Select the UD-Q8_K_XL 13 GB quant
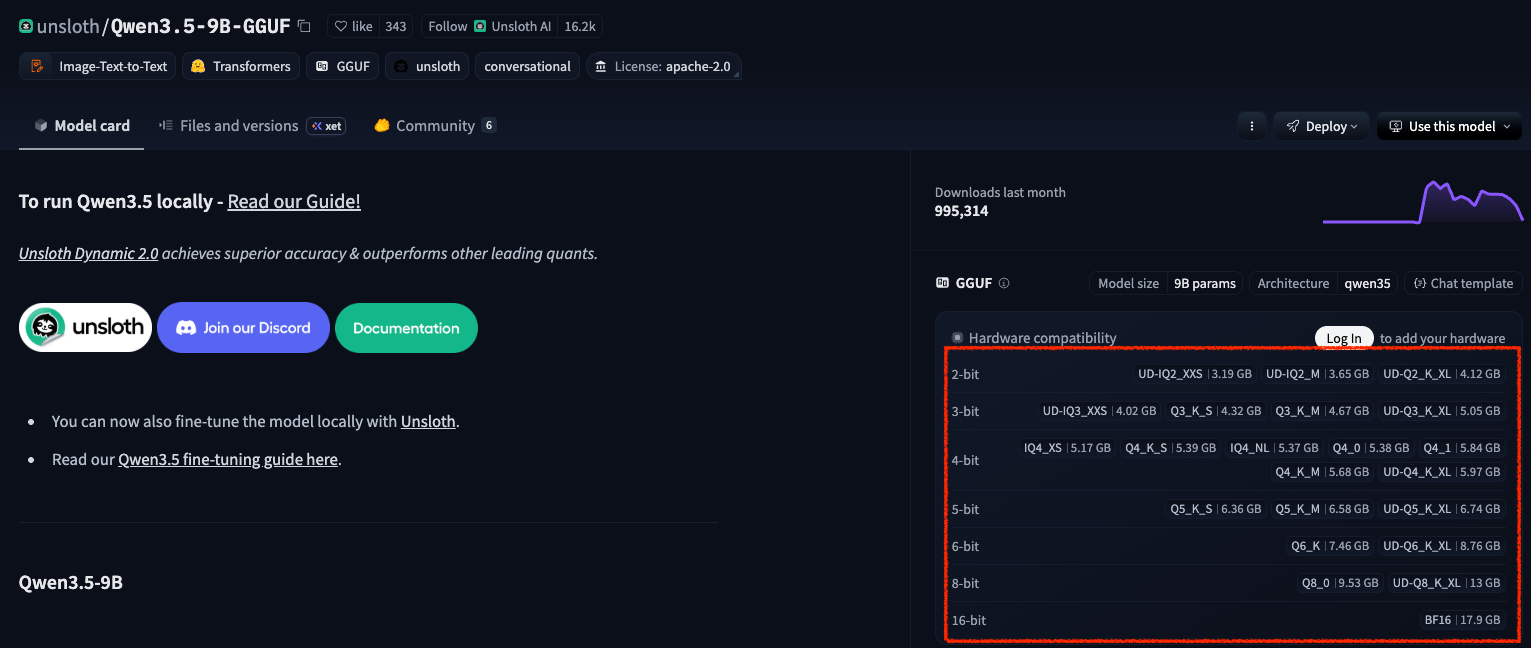The height and width of the screenshot is (648, 1531). point(1446,583)
